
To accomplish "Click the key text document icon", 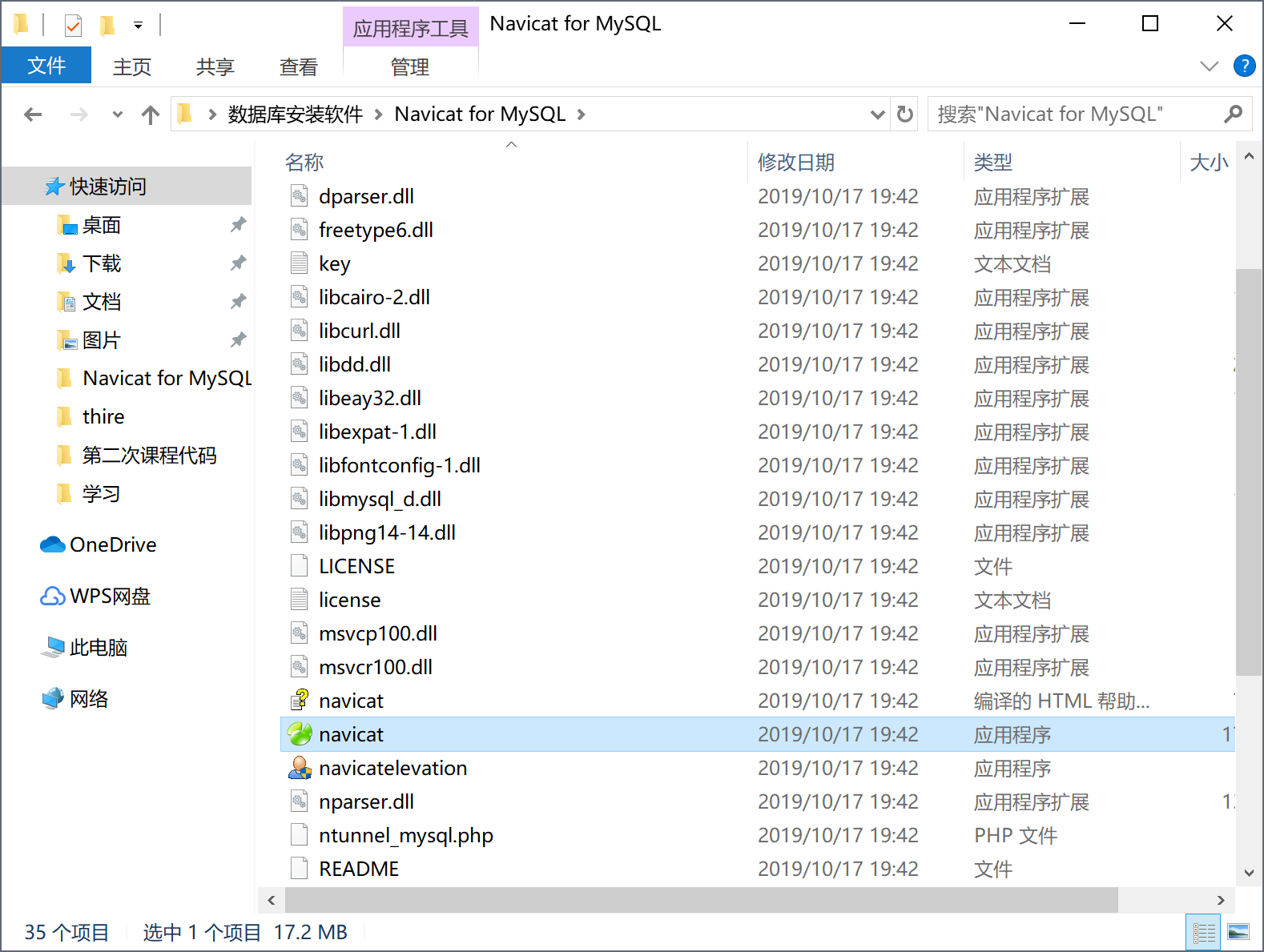I will [299, 263].
